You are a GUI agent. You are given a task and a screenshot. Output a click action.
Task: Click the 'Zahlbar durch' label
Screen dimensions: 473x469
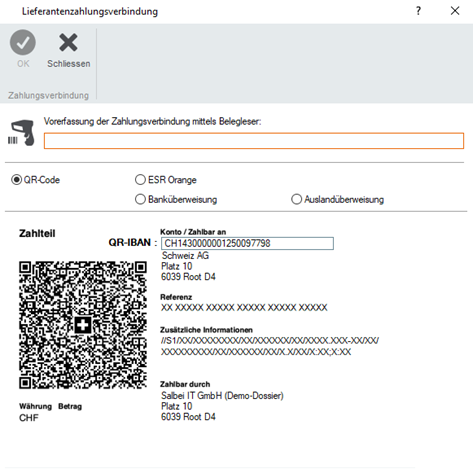point(185,384)
